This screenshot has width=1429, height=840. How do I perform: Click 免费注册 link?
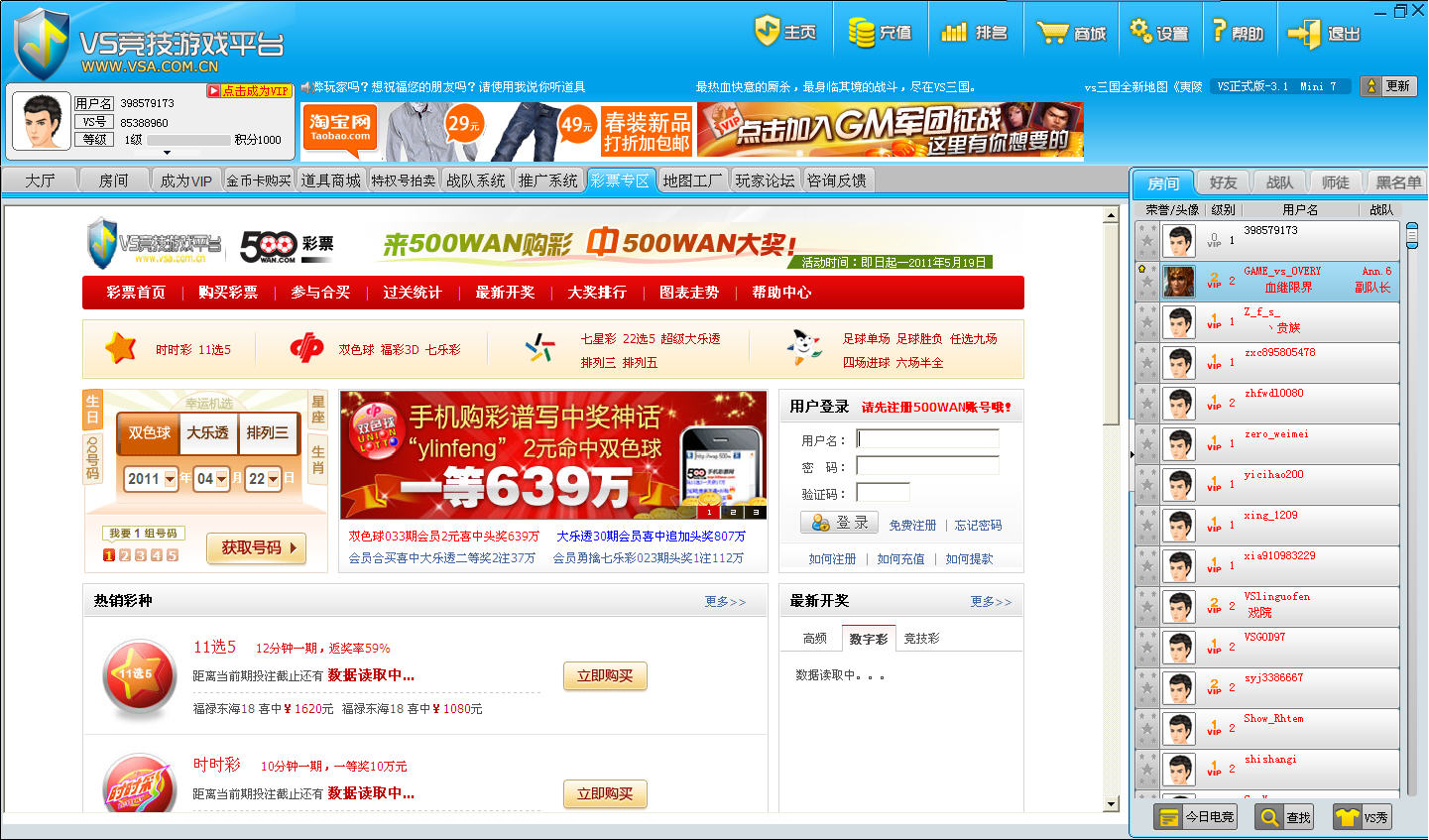912,526
